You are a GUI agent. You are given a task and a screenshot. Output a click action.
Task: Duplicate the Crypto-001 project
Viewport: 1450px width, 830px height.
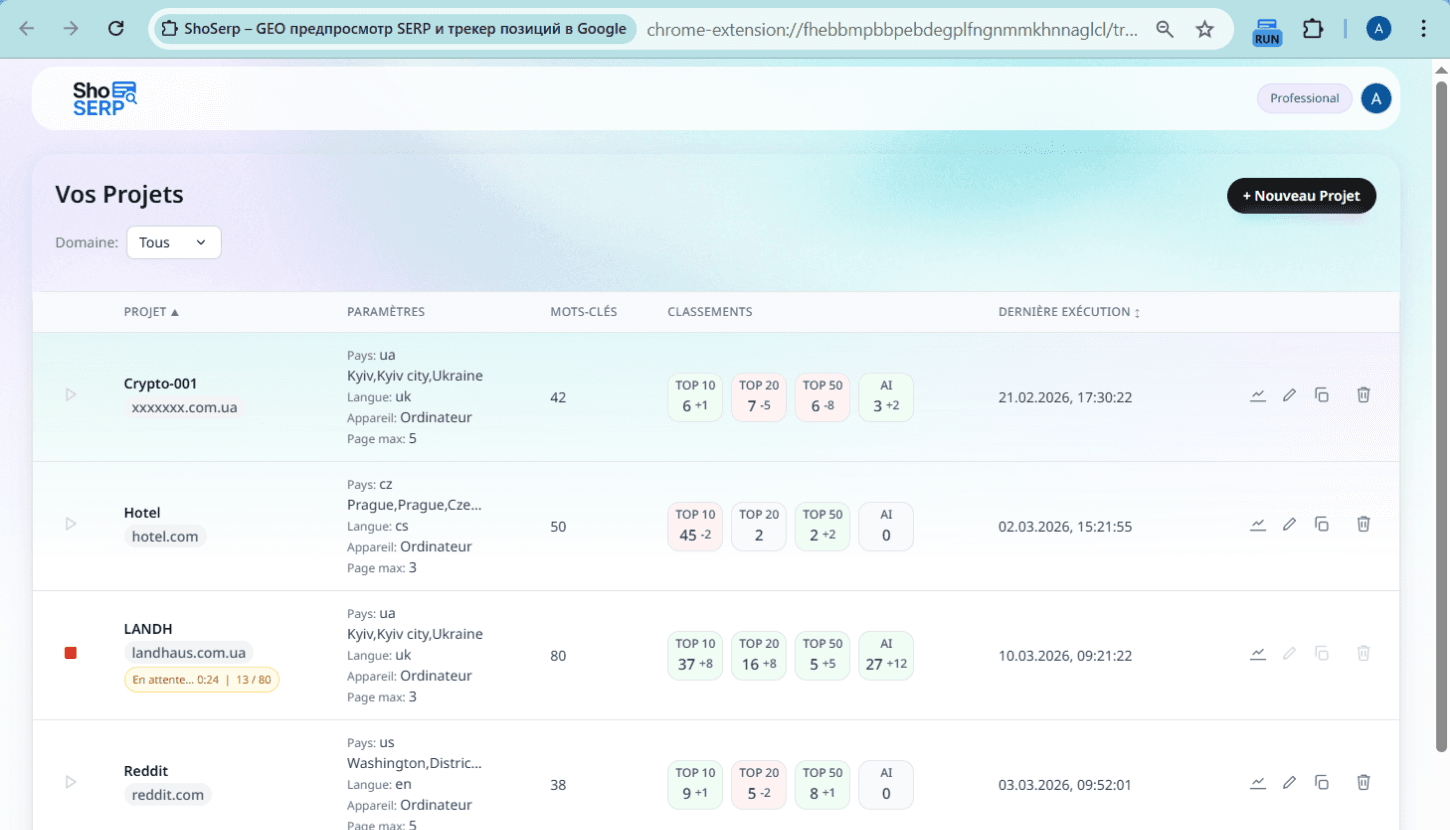click(1322, 395)
